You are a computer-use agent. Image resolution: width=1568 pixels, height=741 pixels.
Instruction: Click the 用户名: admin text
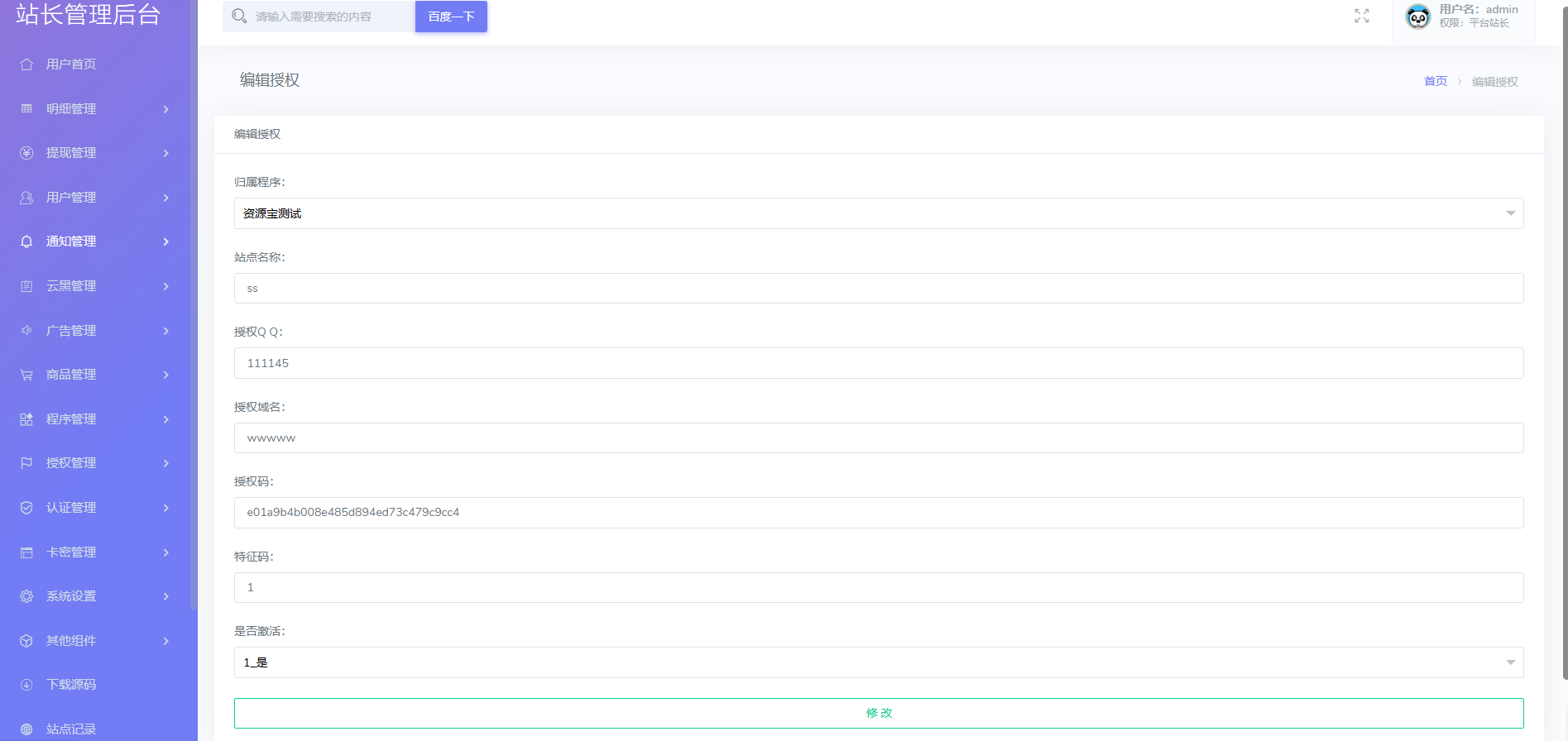point(1479,10)
